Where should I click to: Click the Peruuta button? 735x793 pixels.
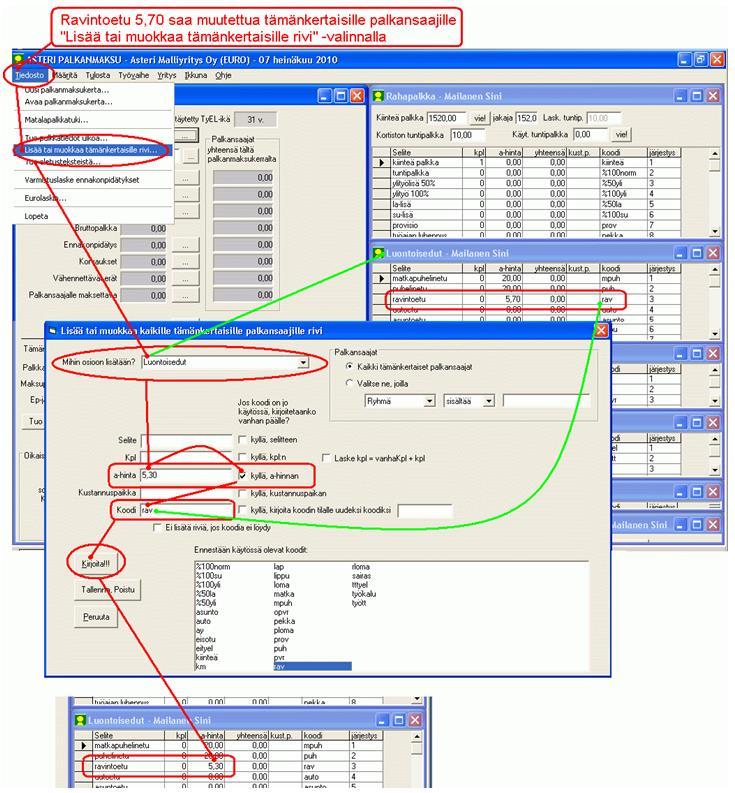click(96, 617)
